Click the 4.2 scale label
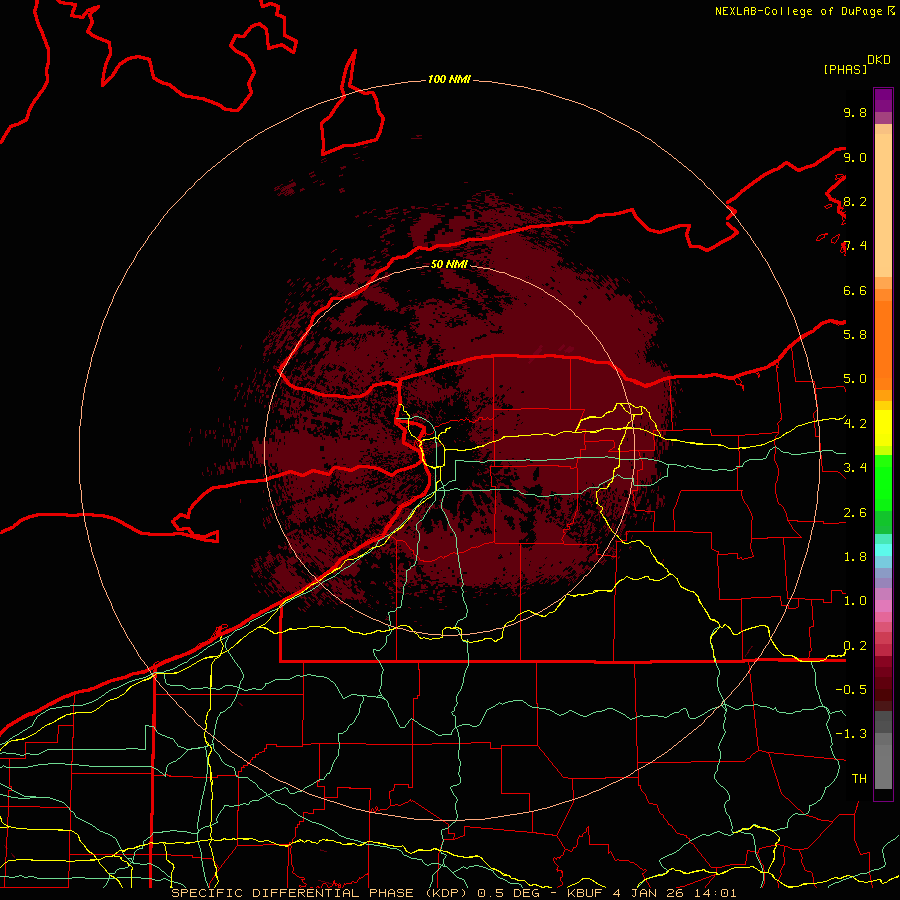Screen dimensions: 900x900 coord(855,424)
